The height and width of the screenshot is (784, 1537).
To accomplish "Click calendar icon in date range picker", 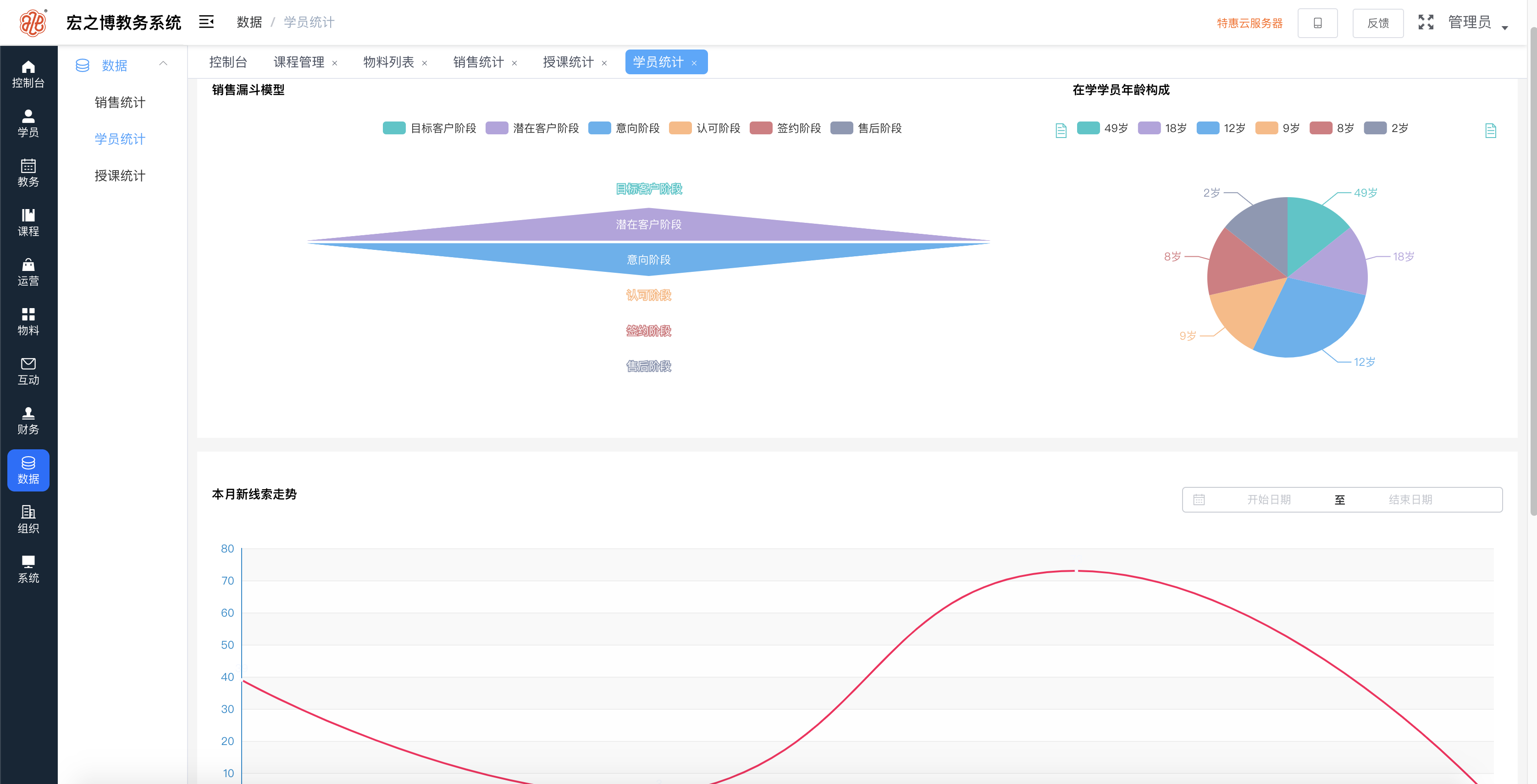I will tap(1199, 499).
